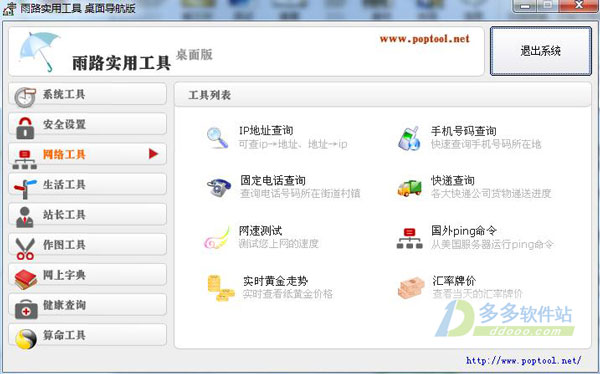600x374 pixels.
Task: Click the 网速测试 wing icon
Action: 217,238
